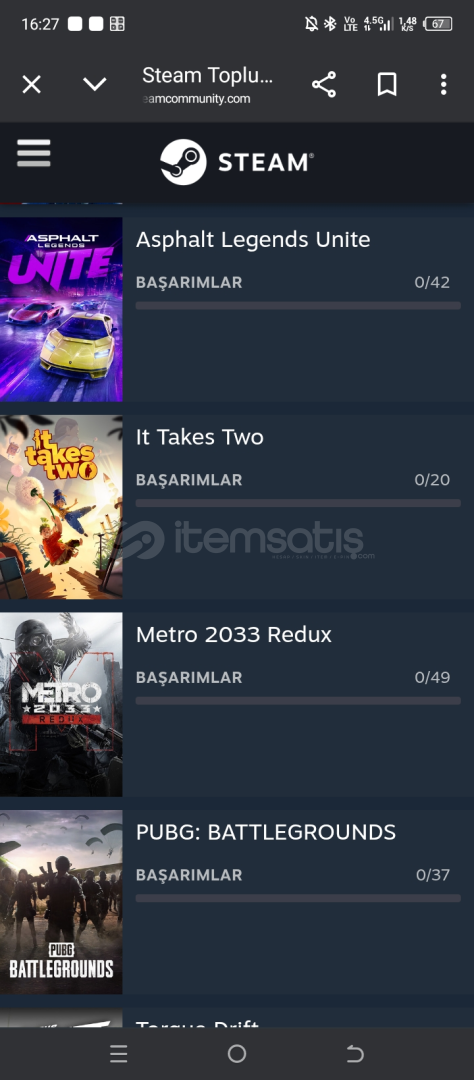Click the Asphalt achievements progress bar

click(x=298, y=306)
